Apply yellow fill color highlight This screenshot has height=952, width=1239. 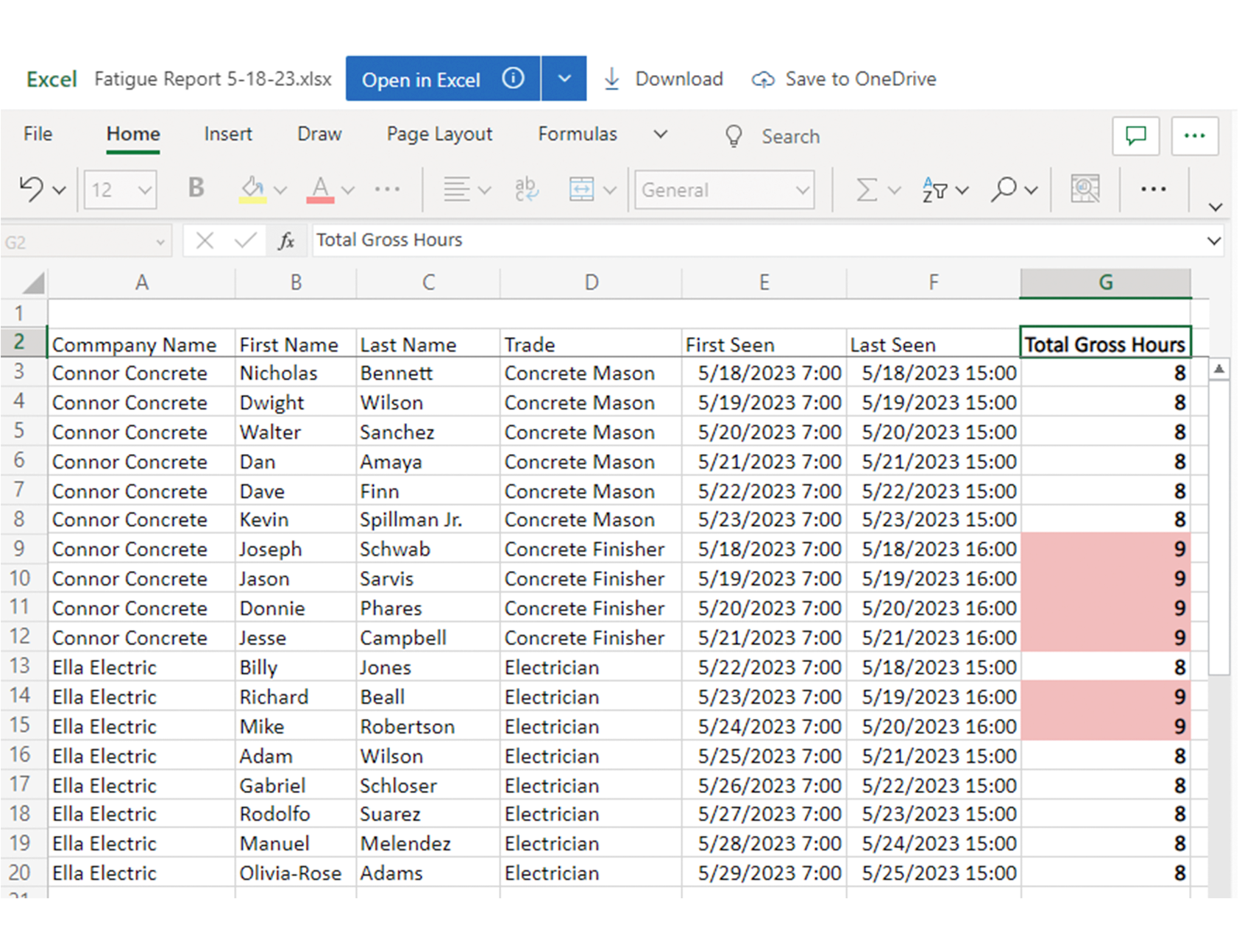coord(252,189)
